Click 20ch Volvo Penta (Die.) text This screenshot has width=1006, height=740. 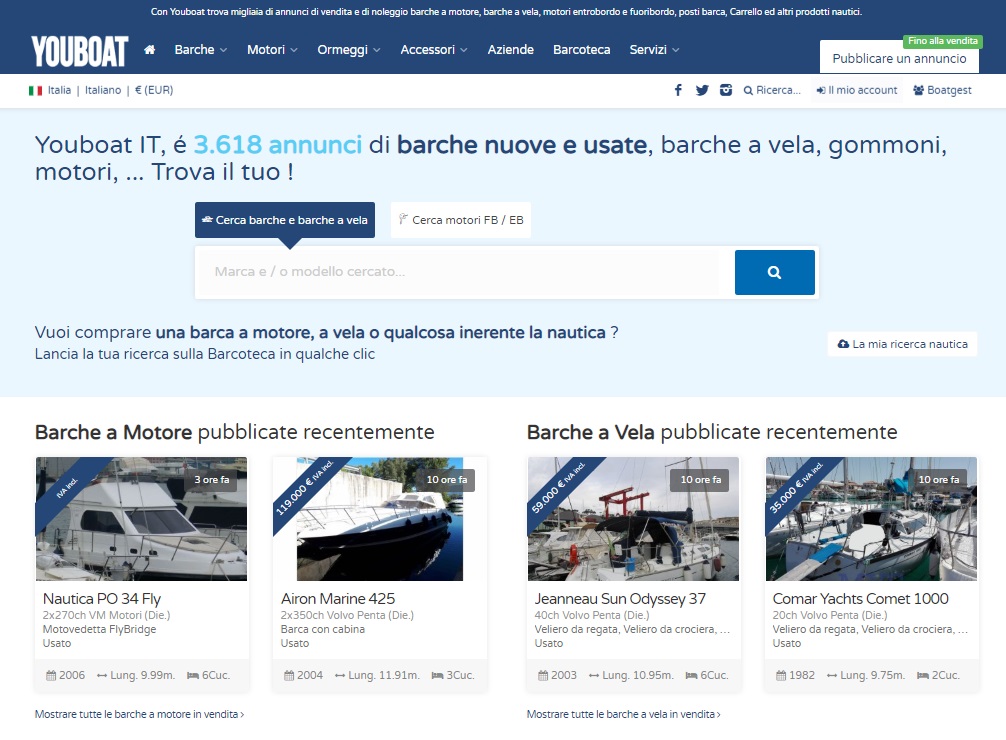point(830,615)
